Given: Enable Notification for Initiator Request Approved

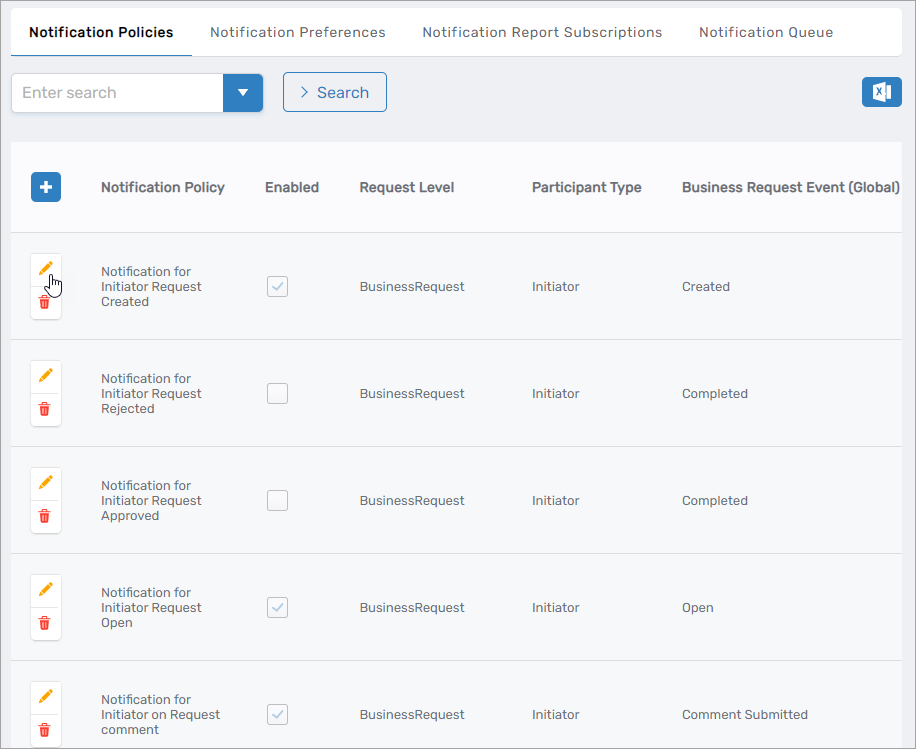Looking at the screenshot, I should tap(277, 500).
